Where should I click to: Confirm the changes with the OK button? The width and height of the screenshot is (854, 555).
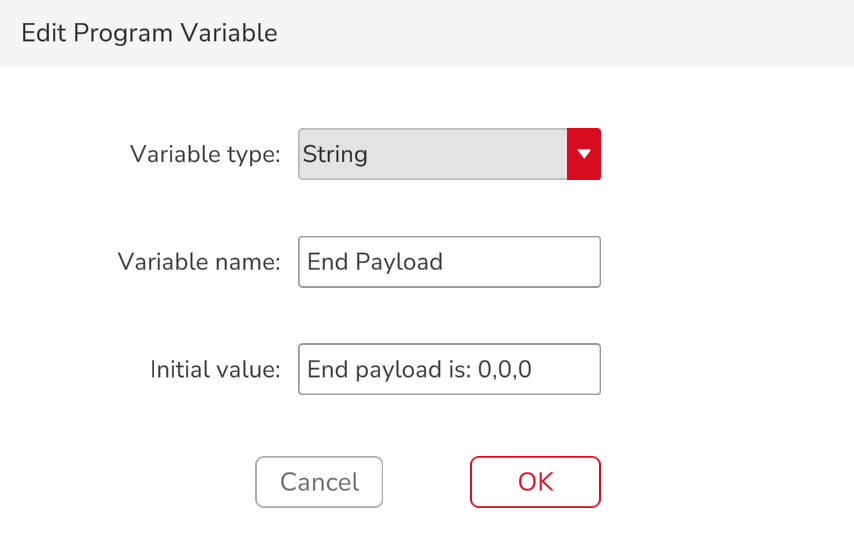click(535, 482)
